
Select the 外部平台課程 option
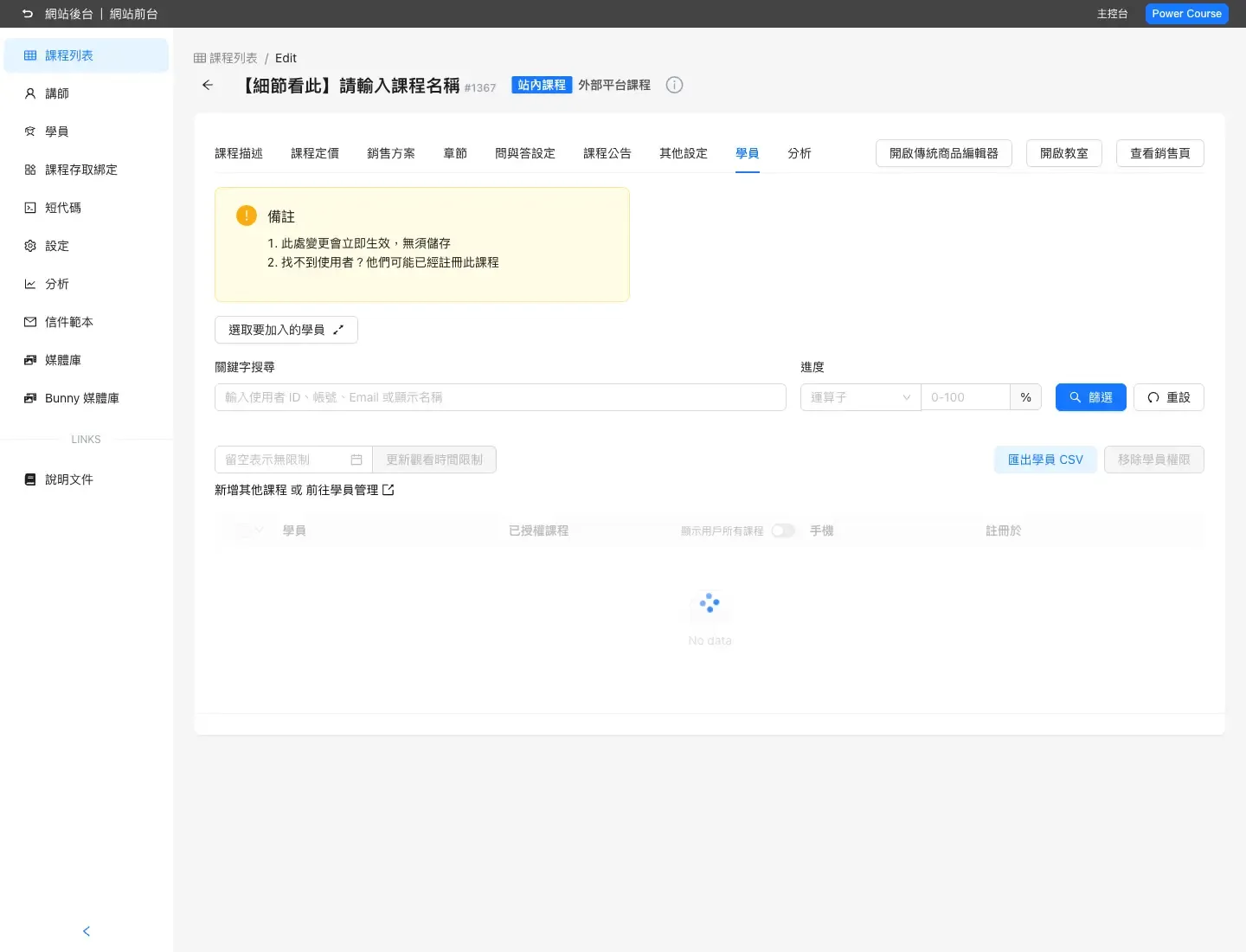(614, 85)
